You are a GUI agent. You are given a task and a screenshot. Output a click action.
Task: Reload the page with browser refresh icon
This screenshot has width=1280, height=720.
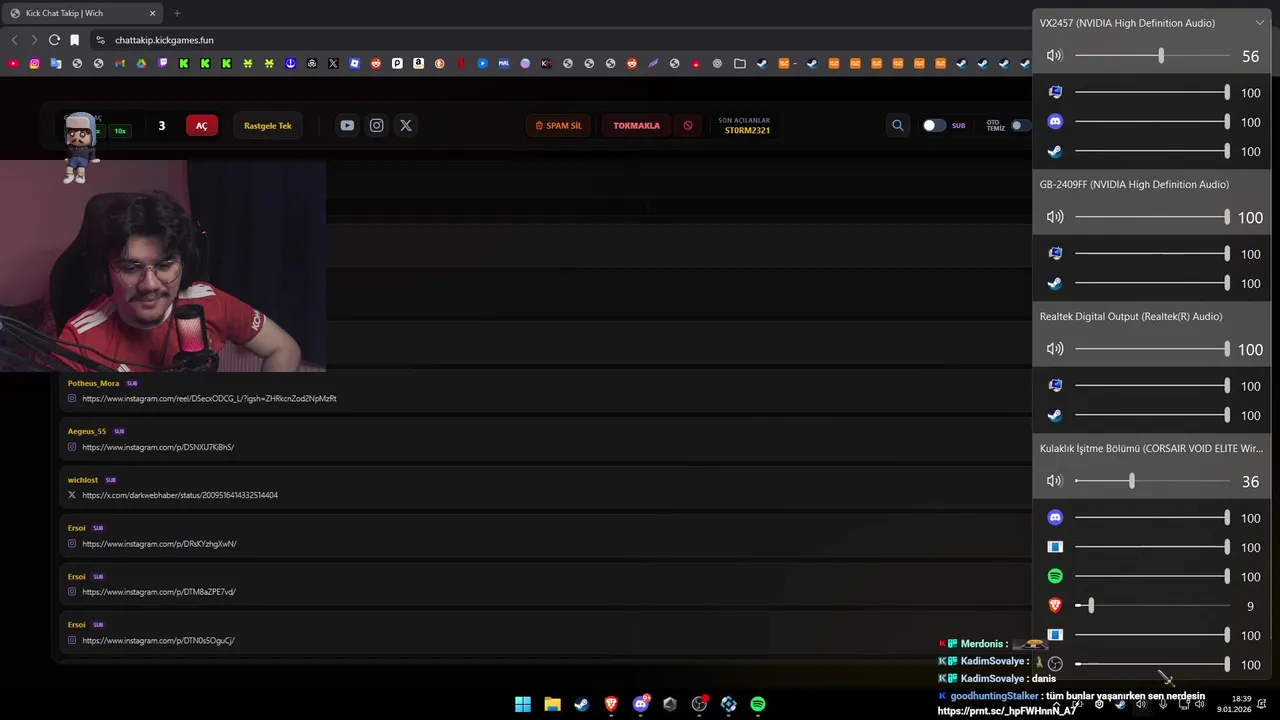pyautogui.click(x=54, y=40)
